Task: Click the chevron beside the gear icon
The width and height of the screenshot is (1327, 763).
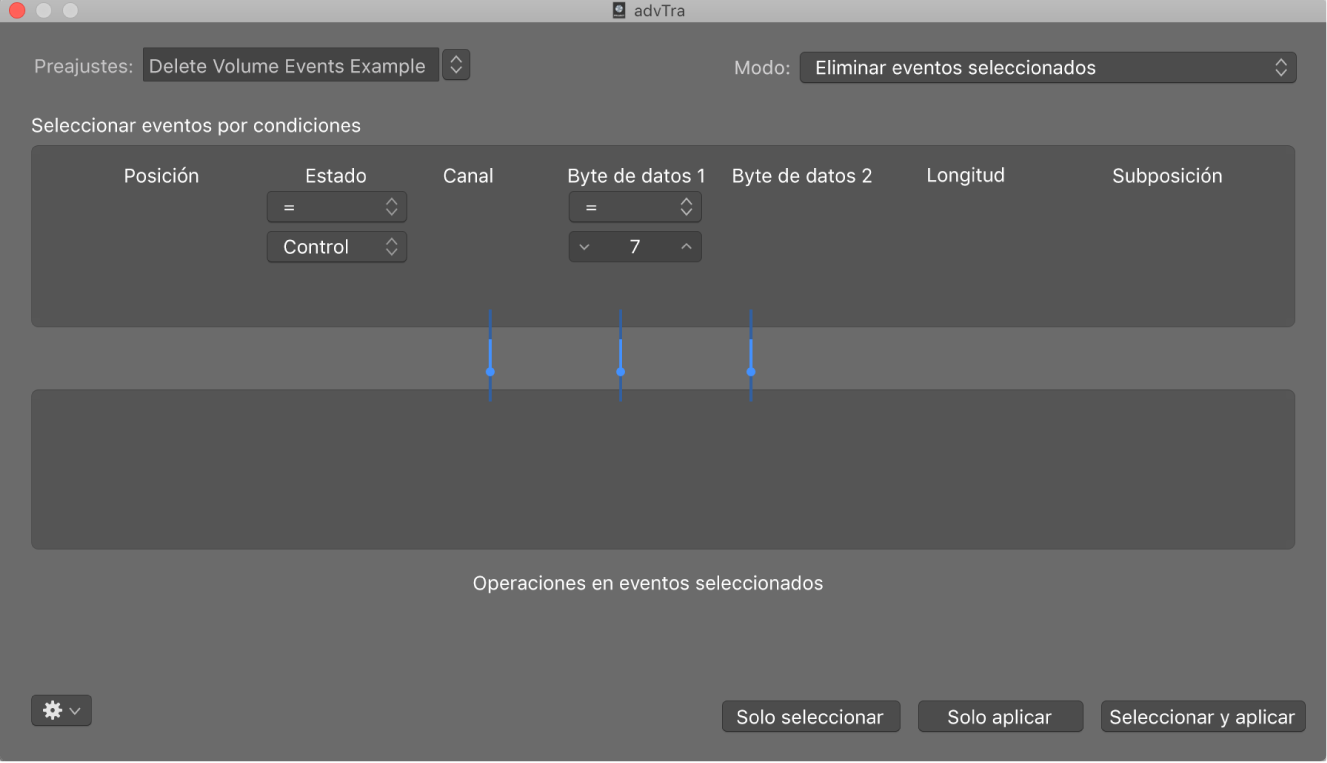Action: 73,710
